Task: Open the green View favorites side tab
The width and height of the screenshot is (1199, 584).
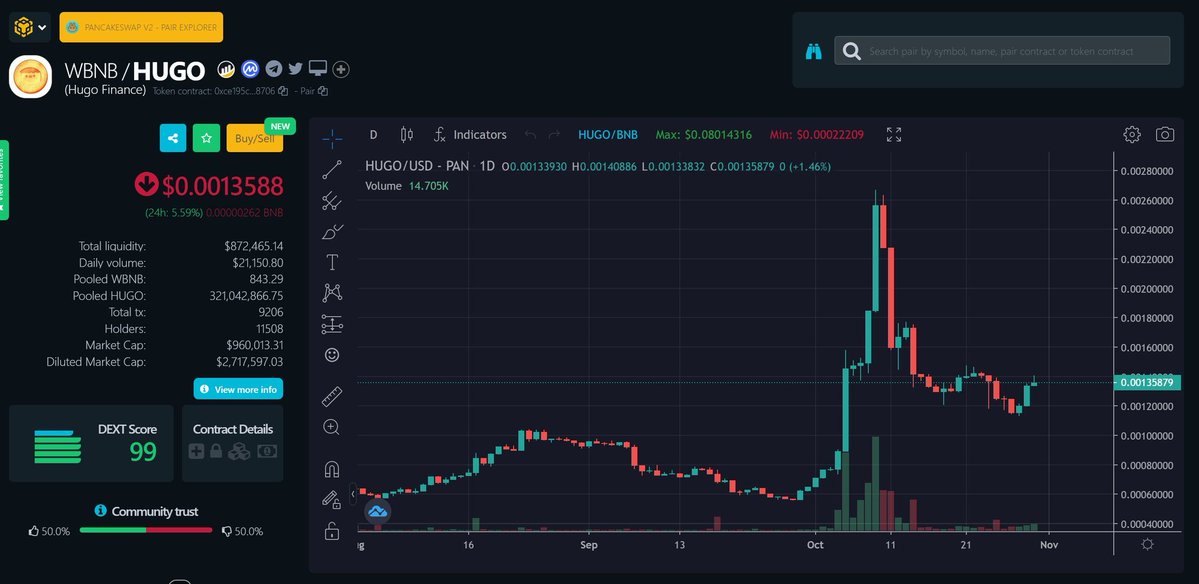Action: pyautogui.click(x=4, y=180)
